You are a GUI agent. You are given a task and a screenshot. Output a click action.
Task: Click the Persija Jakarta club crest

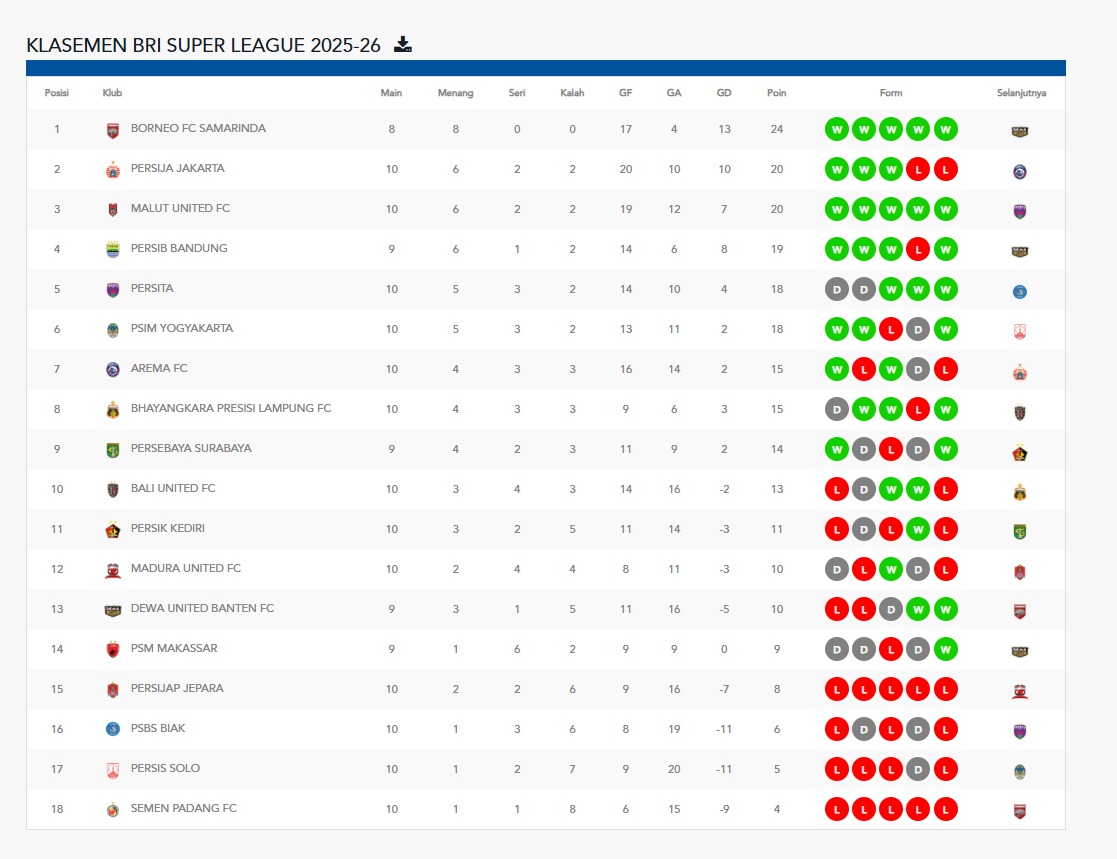[112, 170]
